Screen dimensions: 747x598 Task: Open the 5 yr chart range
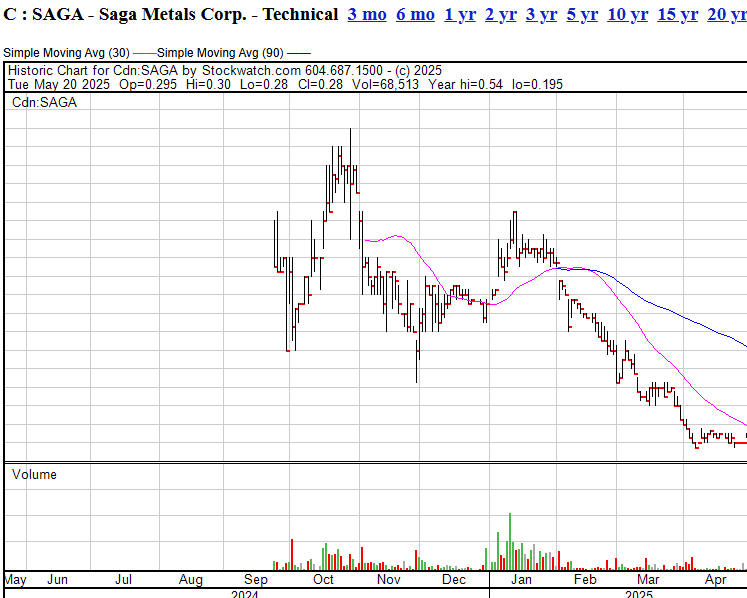[x=582, y=14]
